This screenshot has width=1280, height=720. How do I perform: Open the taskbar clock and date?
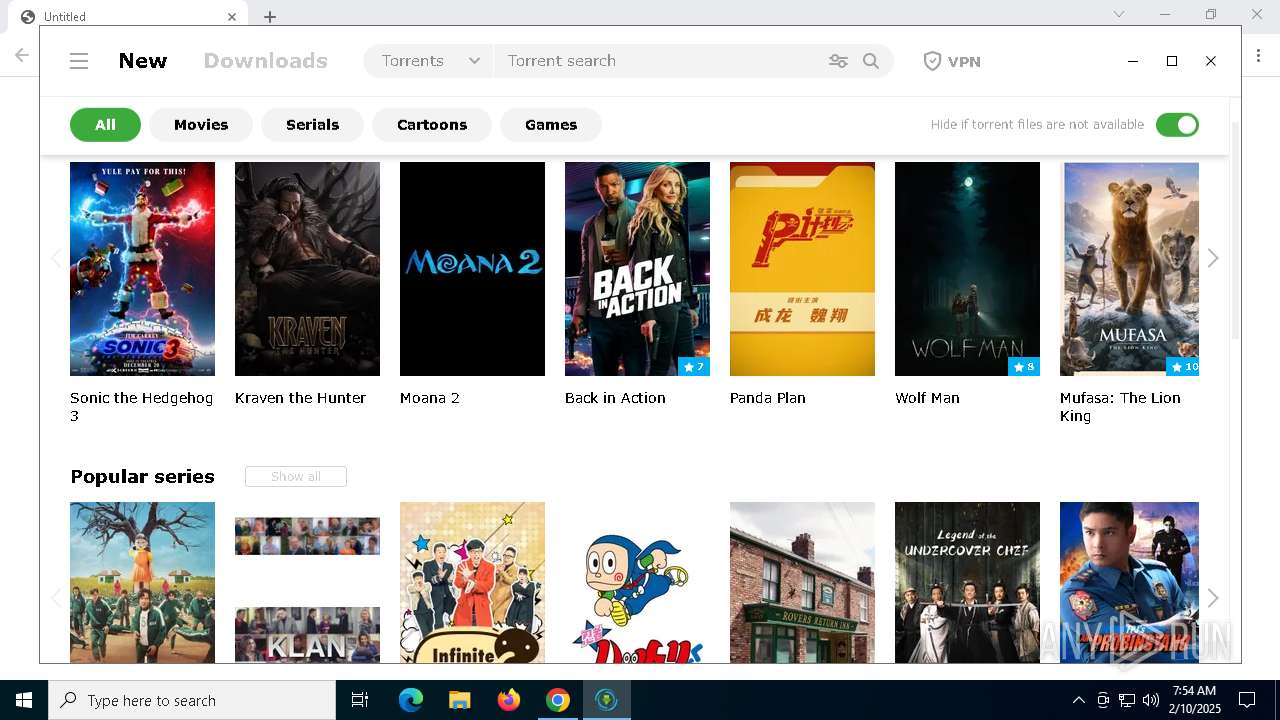(x=1195, y=700)
